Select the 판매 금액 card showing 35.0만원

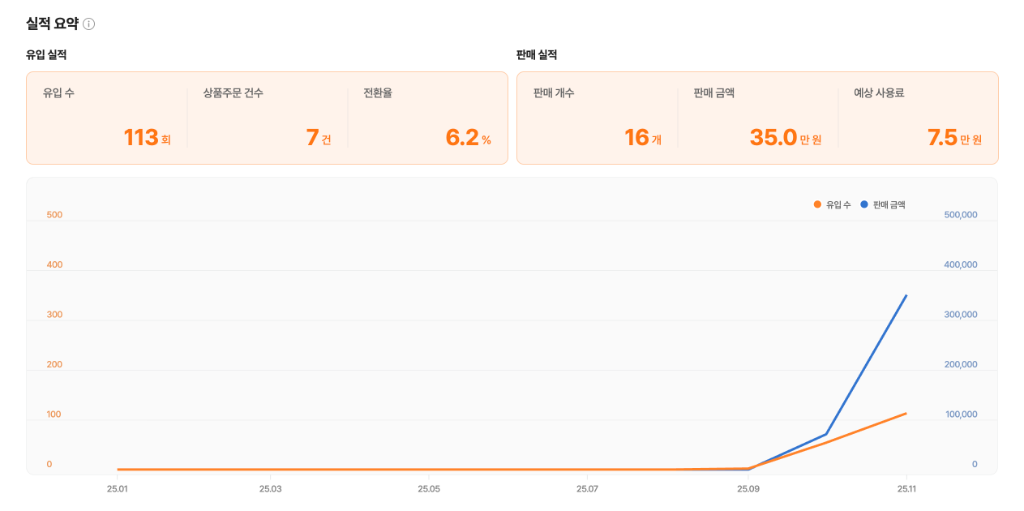[757, 117]
